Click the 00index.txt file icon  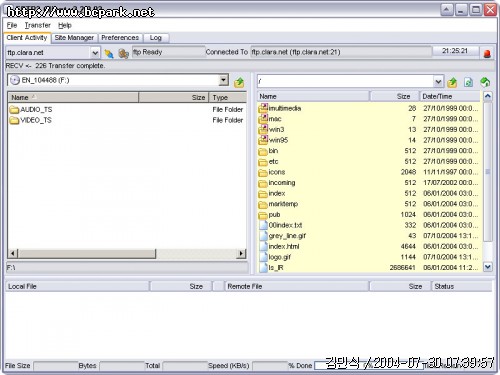click(x=264, y=225)
